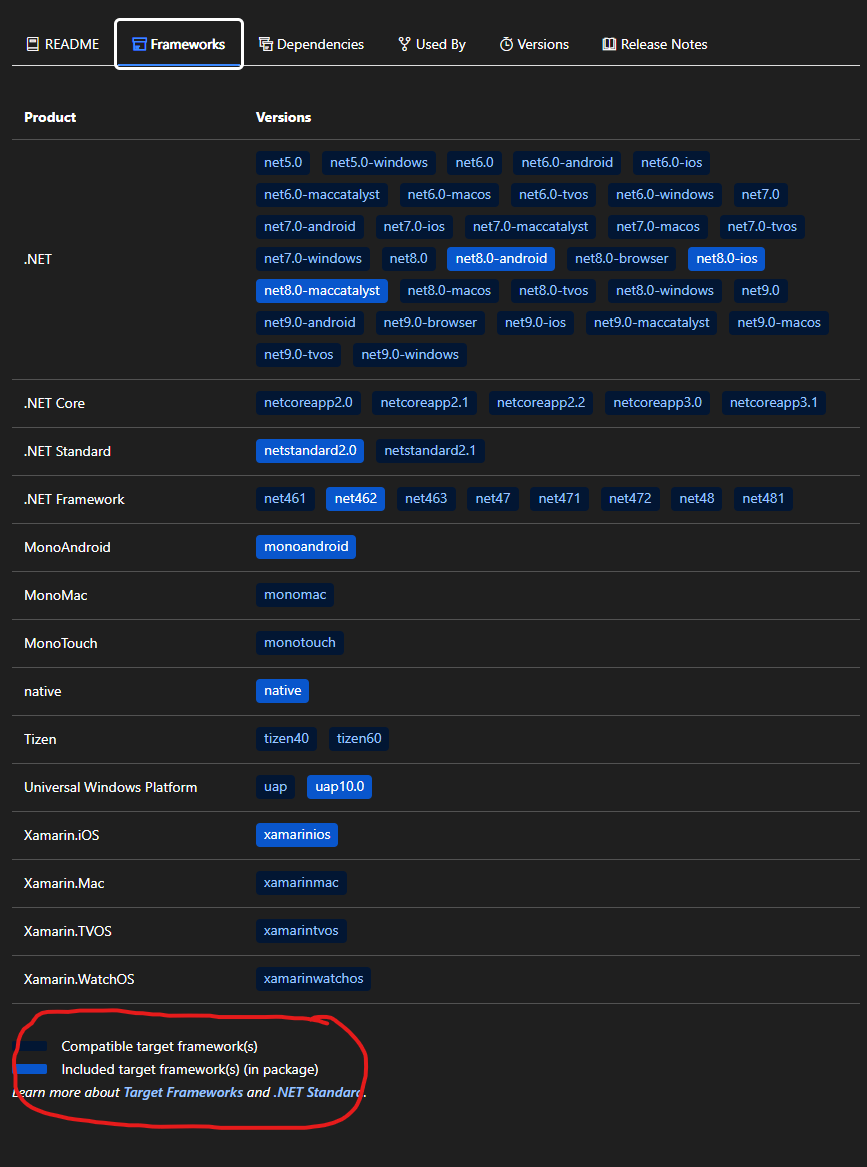This screenshot has height=1167, width=867.
Task: Open the .NET Standard learn-more link
Action: 319,1093
